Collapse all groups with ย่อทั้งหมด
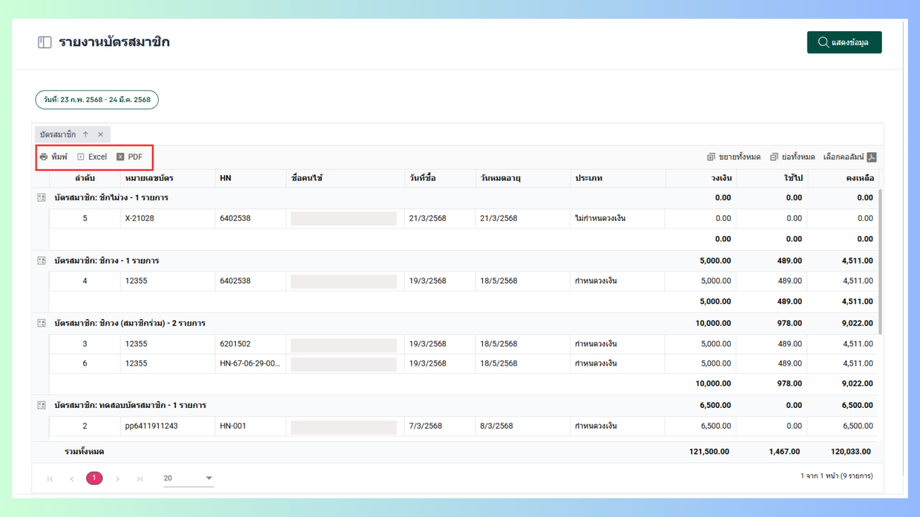 click(x=792, y=157)
